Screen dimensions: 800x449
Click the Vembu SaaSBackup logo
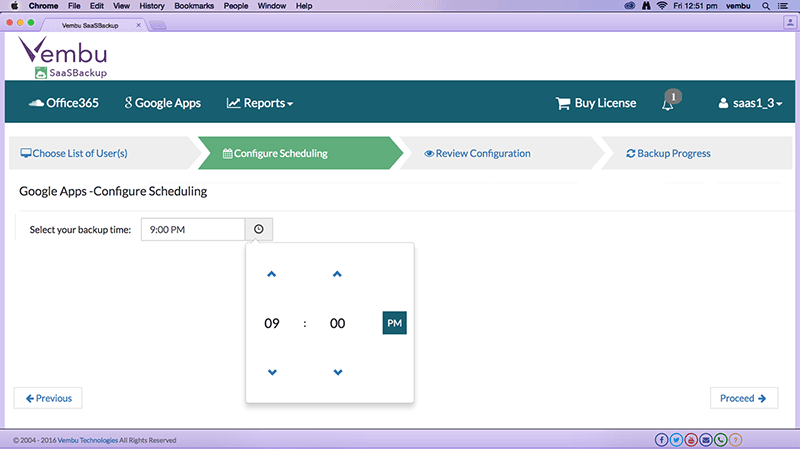pyautogui.click(x=63, y=57)
